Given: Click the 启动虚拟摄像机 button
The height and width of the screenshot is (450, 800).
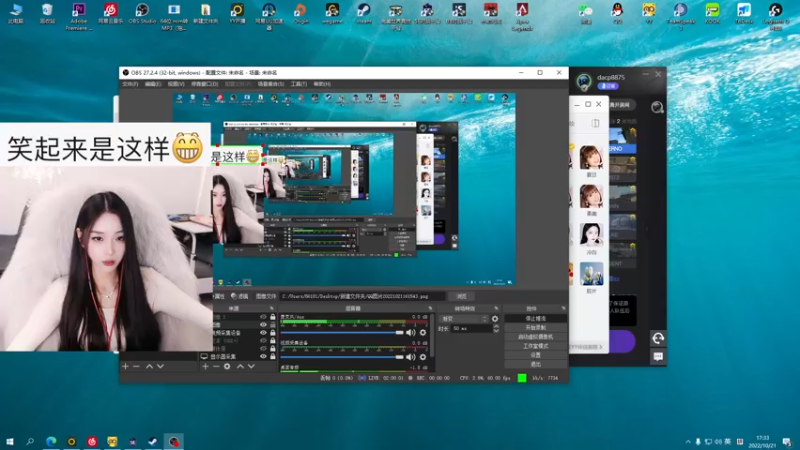Looking at the screenshot, I should pyautogui.click(x=535, y=337).
